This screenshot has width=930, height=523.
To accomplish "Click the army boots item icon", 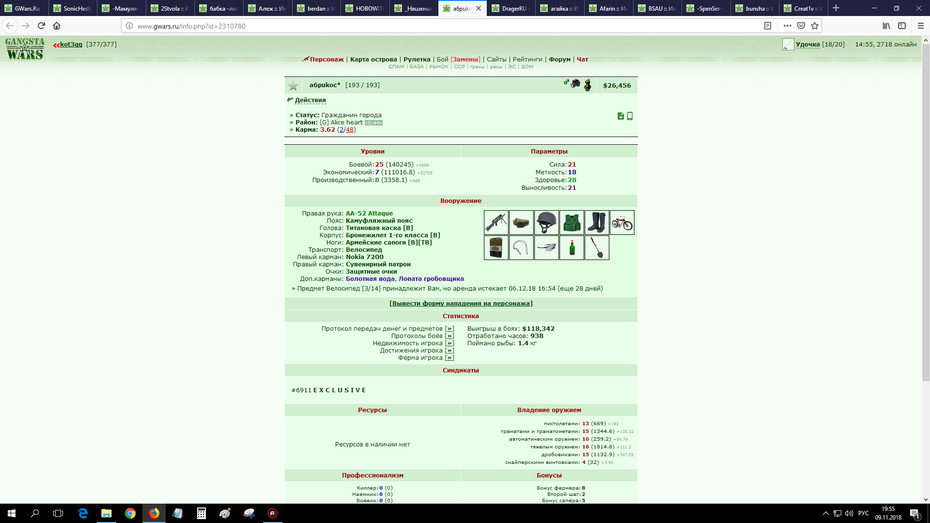I will (x=597, y=222).
